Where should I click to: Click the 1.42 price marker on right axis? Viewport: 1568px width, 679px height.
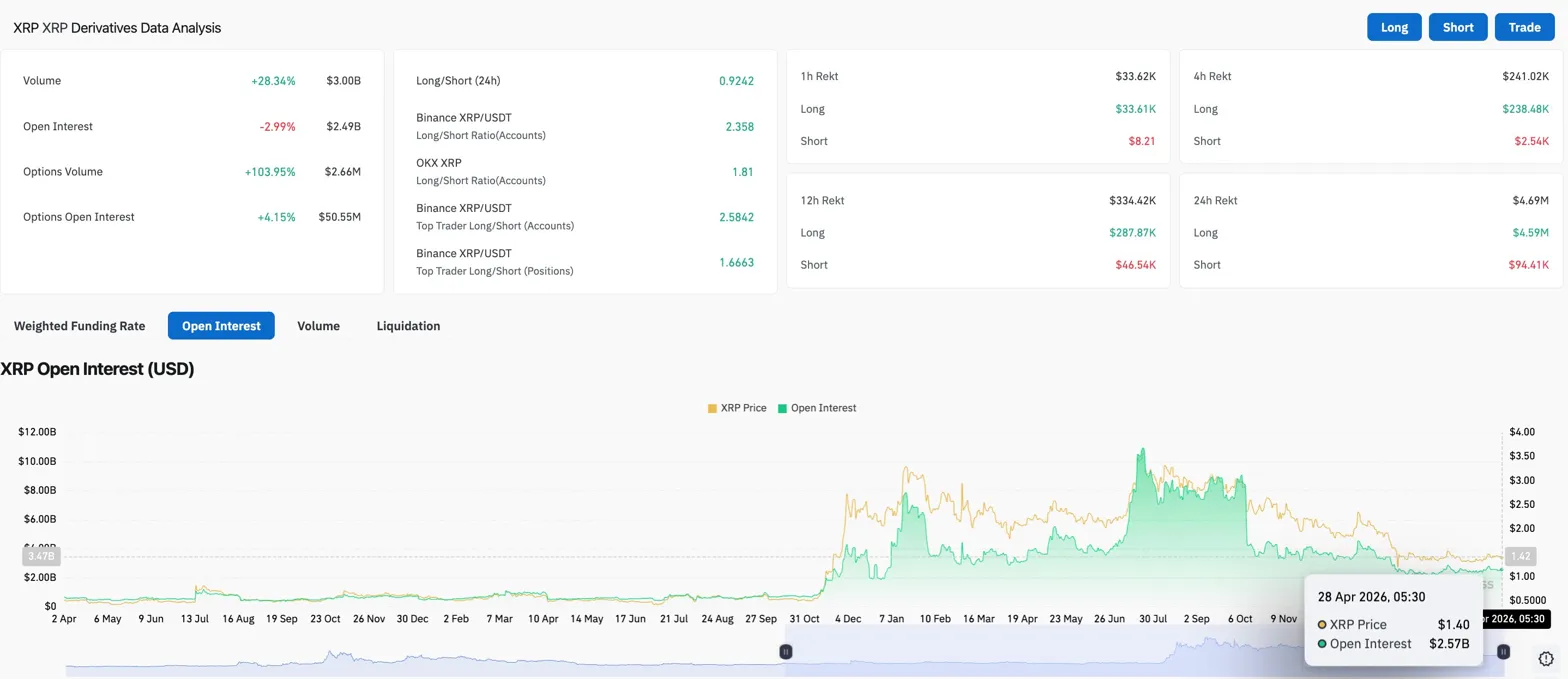(1519, 556)
